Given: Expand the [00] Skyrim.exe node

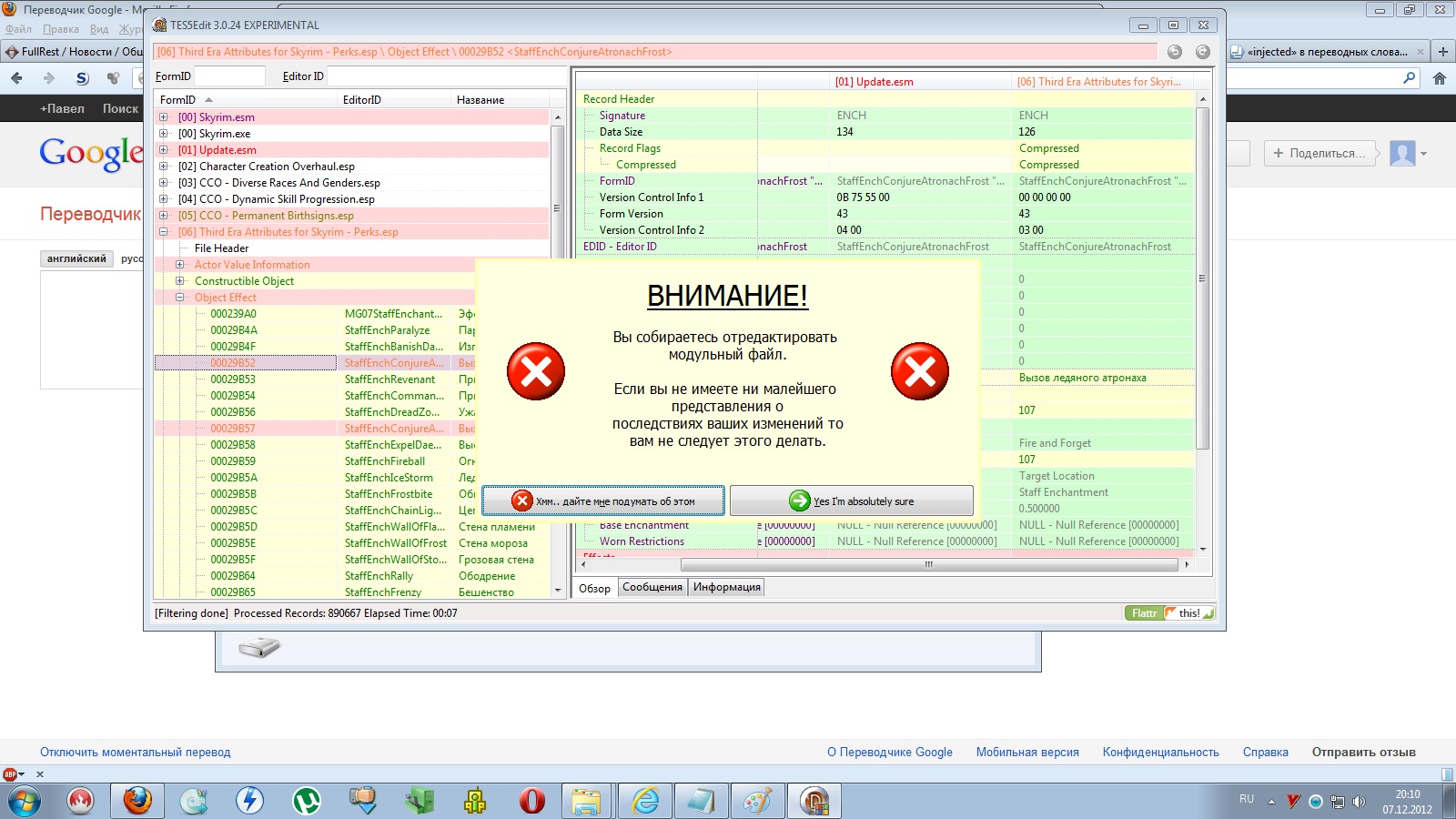Looking at the screenshot, I should tap(164, 134).
